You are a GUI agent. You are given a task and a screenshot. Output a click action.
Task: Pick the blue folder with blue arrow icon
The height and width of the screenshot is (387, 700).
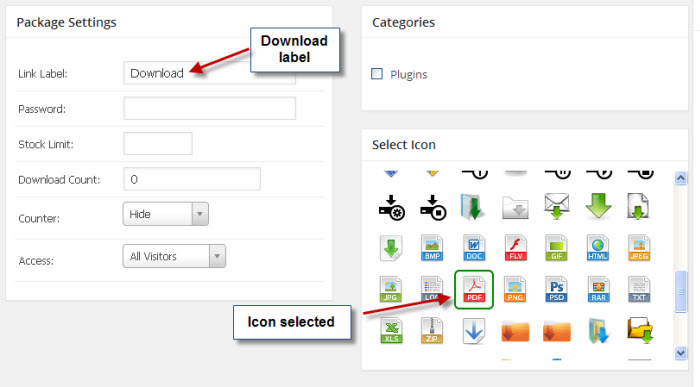pos(598,331)
